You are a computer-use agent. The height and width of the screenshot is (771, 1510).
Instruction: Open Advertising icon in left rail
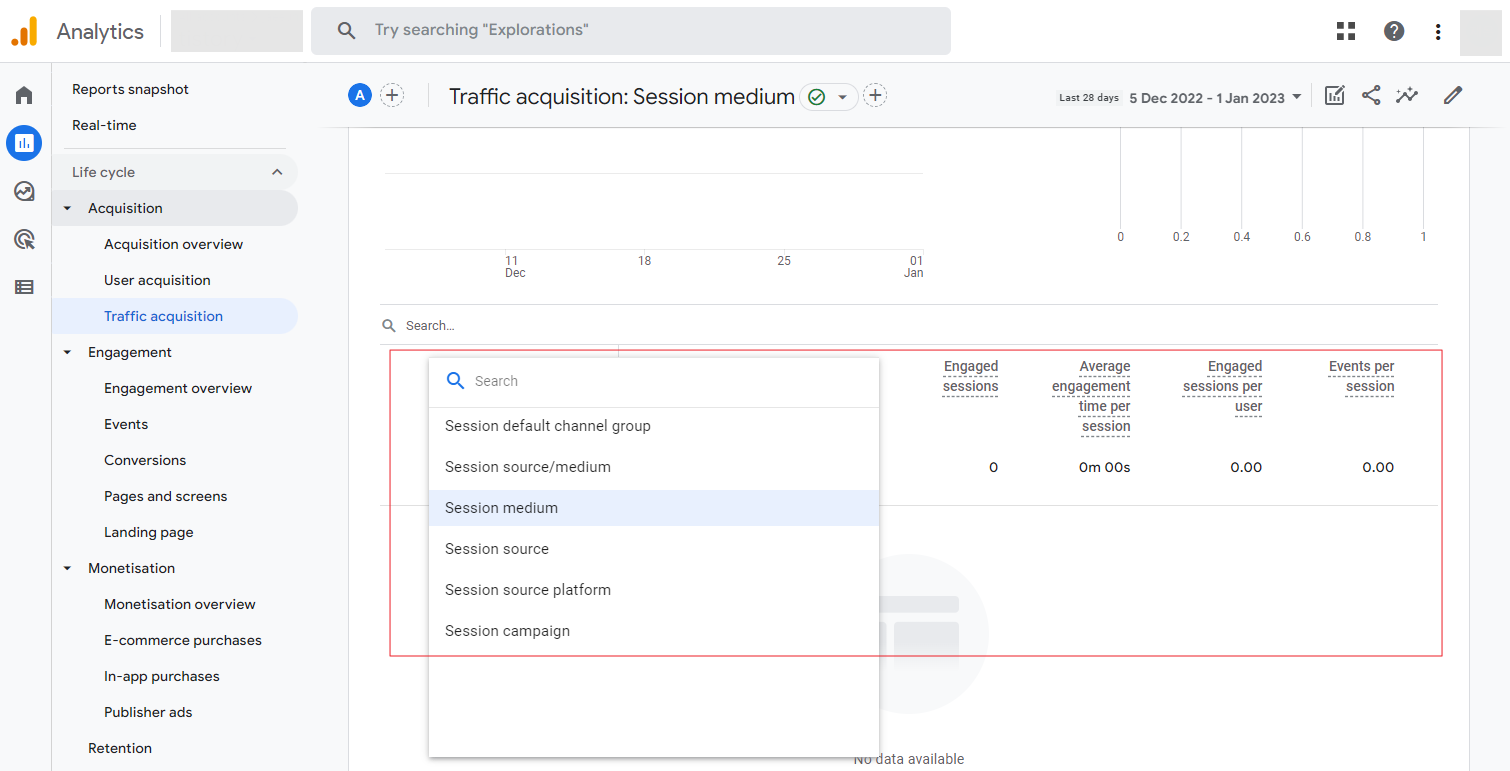coord(24,239)
